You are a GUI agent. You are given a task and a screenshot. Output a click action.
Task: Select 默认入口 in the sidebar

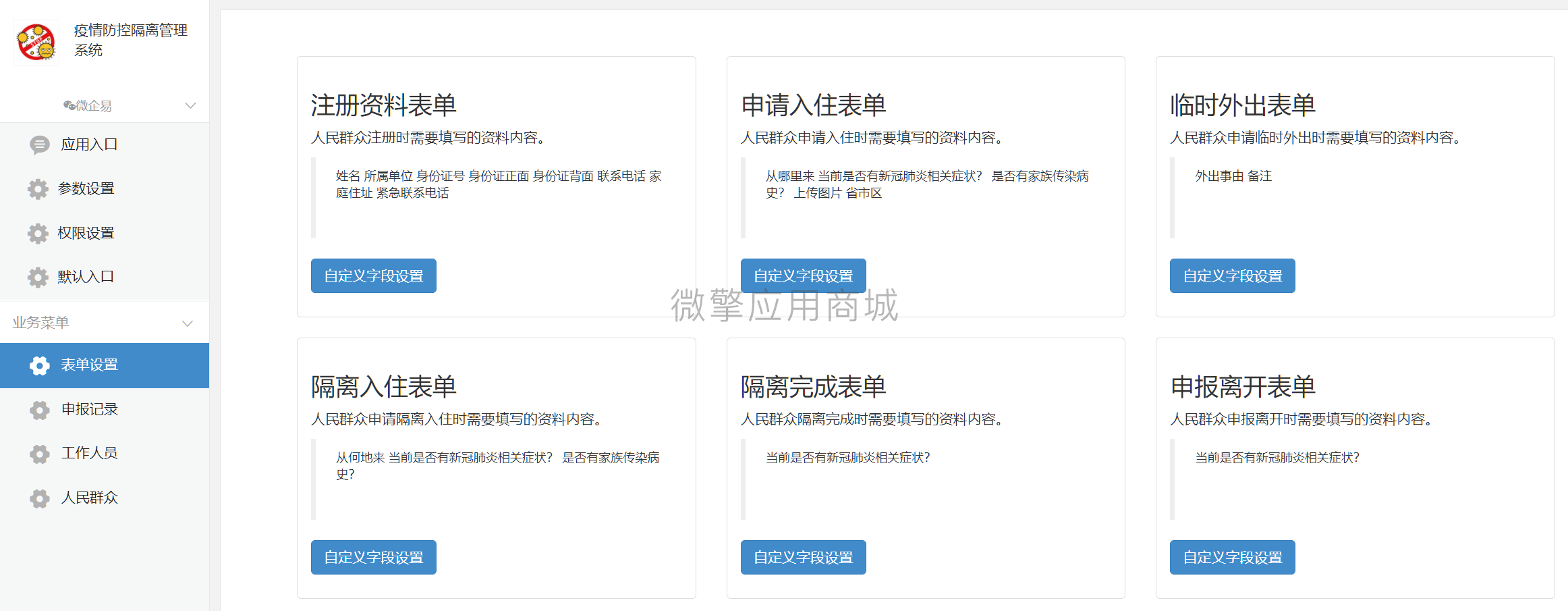pos(105,277)
